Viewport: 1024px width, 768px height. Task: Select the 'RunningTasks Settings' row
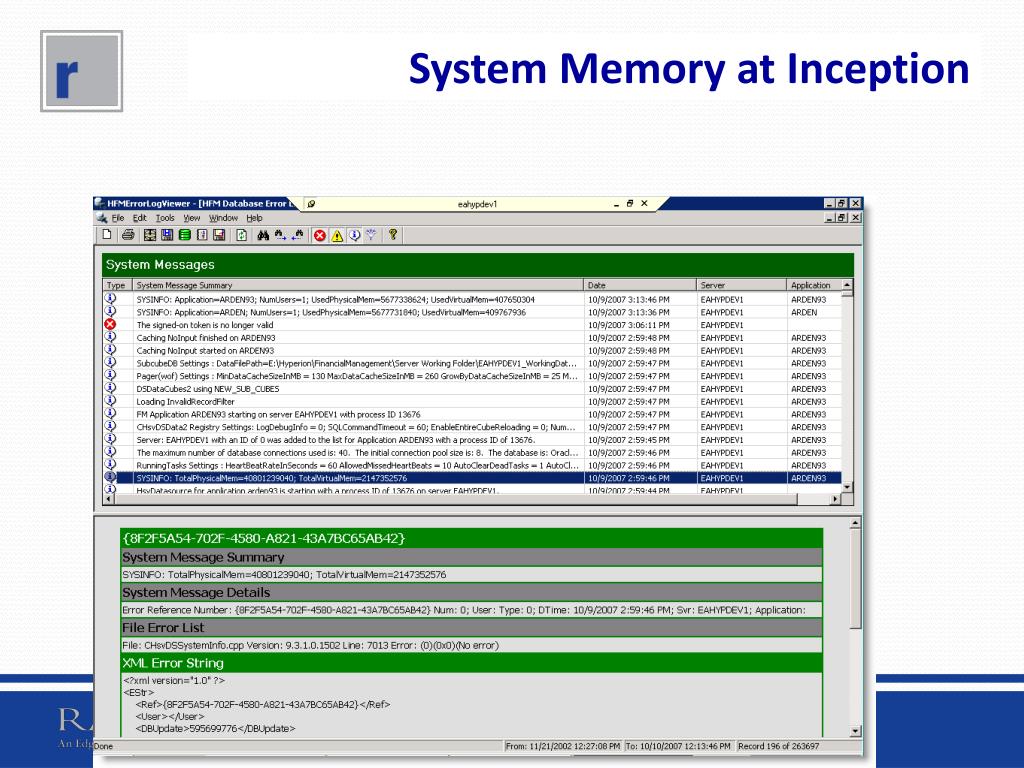pos(472,466)
